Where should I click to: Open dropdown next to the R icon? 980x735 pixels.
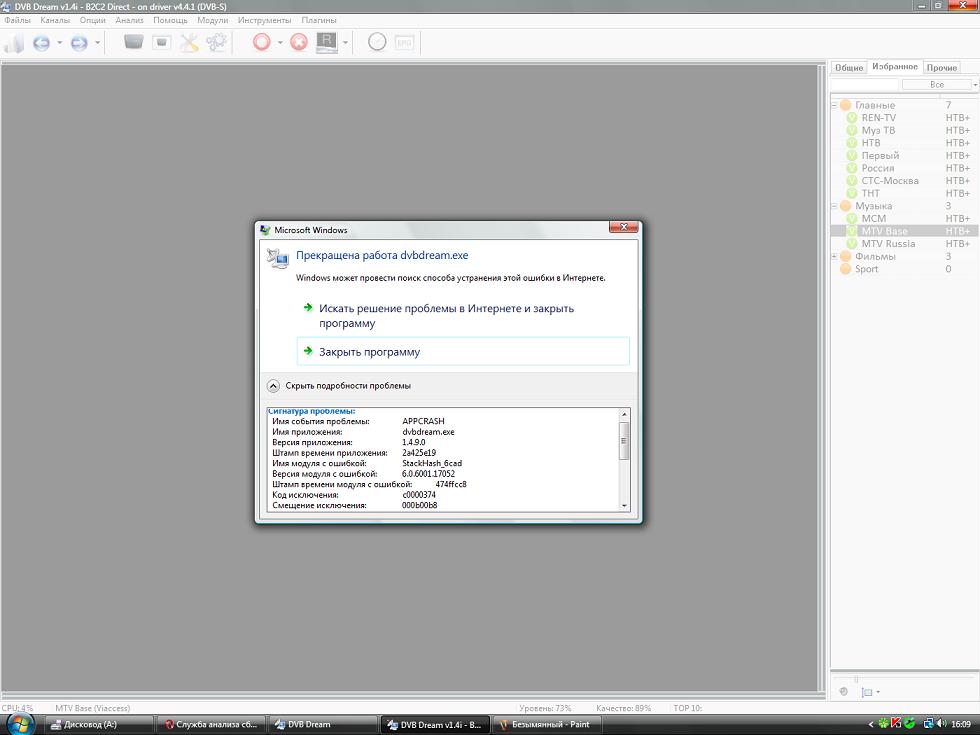click(x=345, y=43)
